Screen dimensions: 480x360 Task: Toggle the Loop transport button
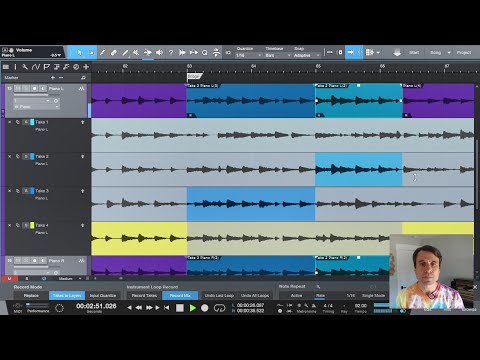point(219,308)
